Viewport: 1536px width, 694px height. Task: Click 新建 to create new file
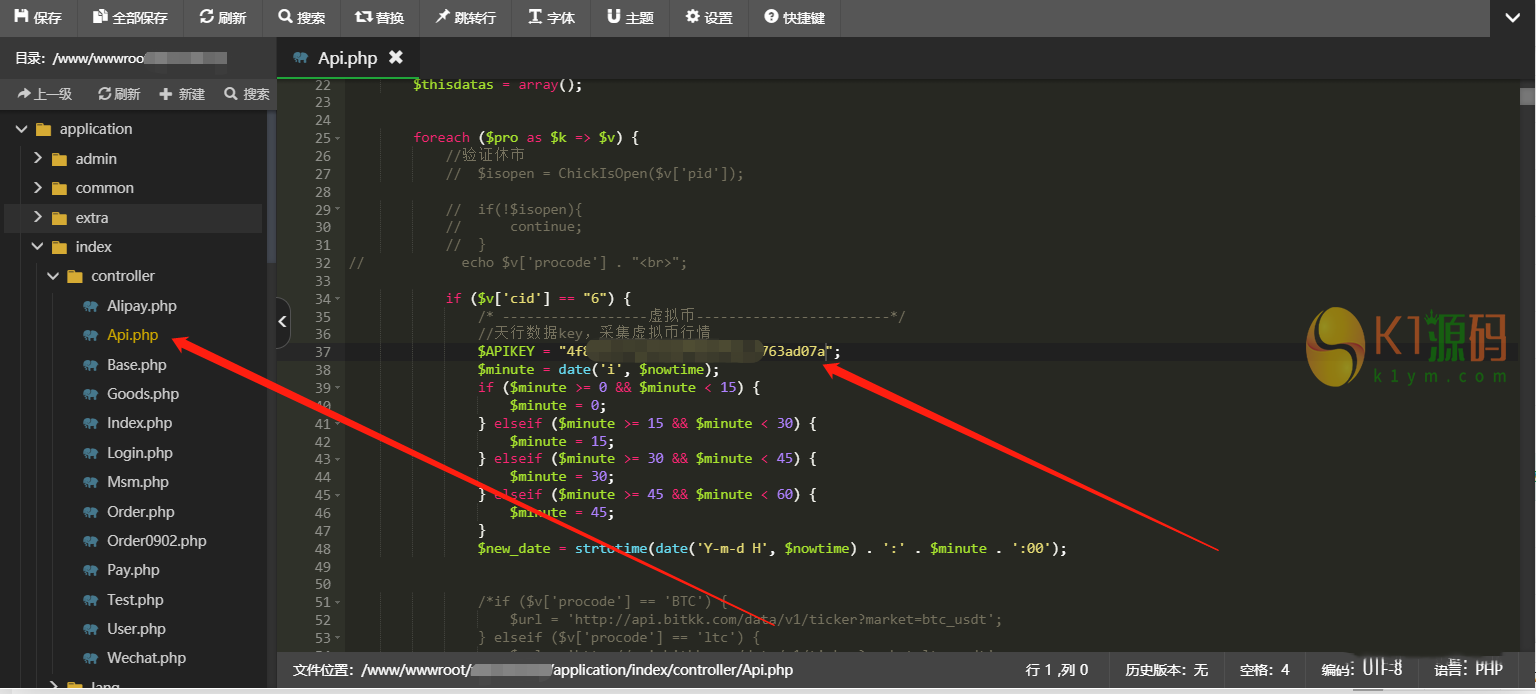[x=182, y=94]
